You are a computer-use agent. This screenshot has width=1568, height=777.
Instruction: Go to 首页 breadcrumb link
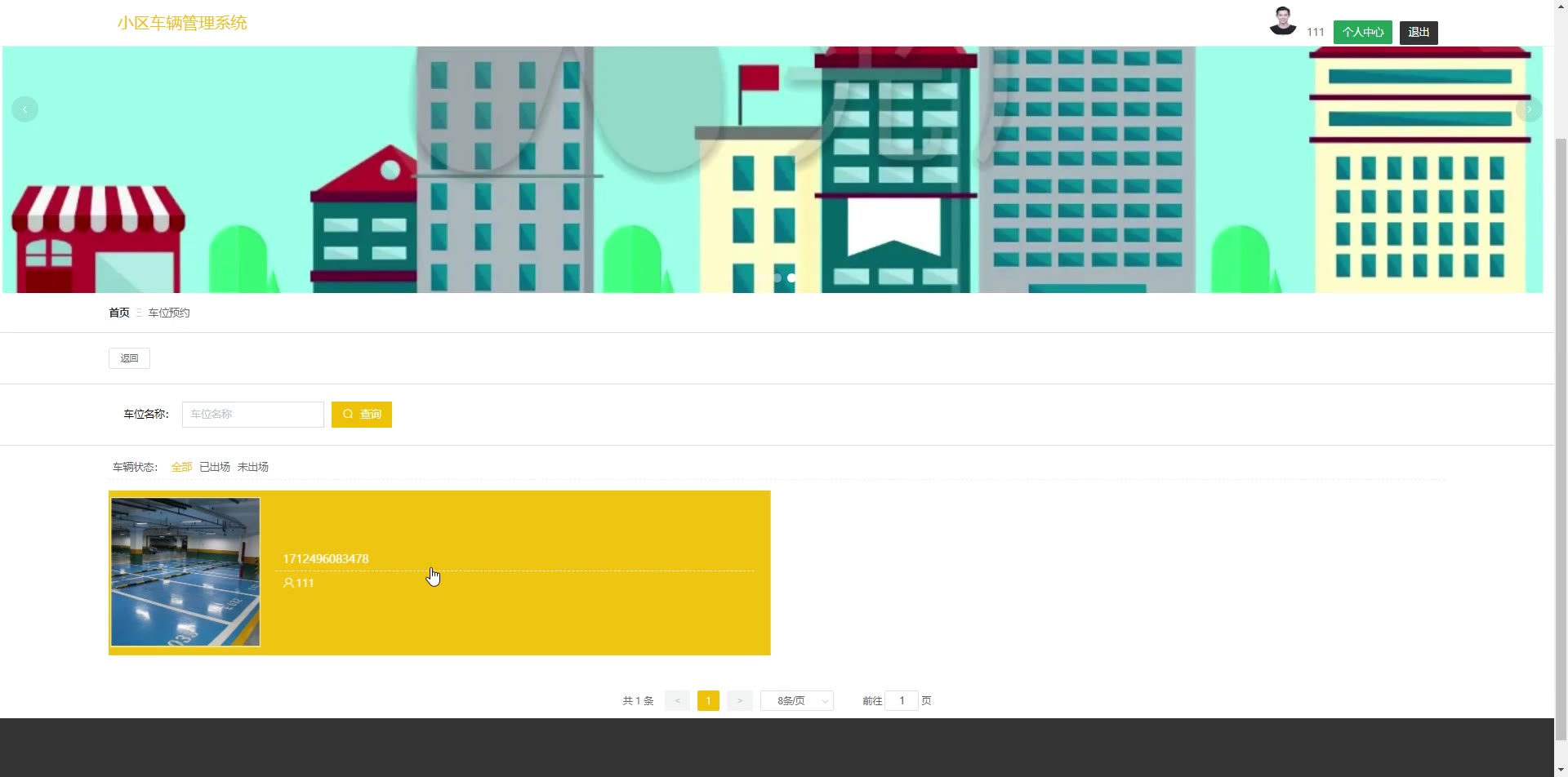click(x=119, y=313)
